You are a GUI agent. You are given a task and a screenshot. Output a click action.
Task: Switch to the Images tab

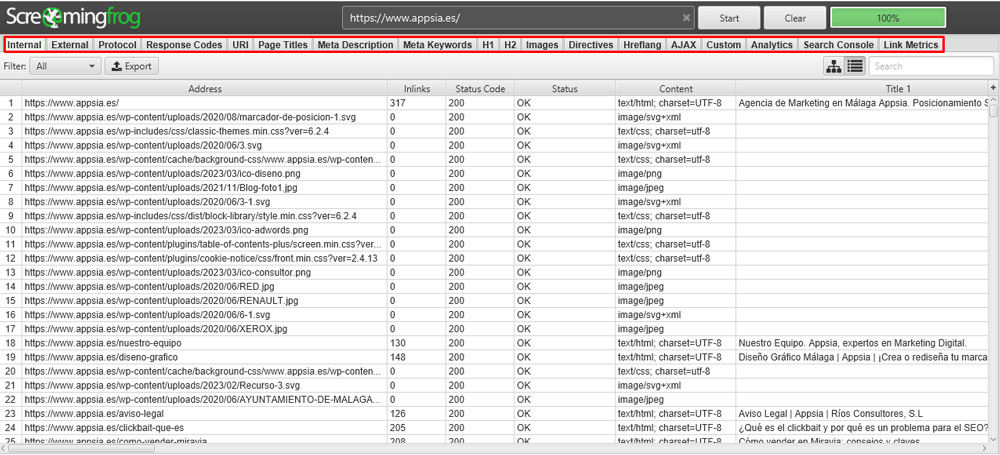542,45
